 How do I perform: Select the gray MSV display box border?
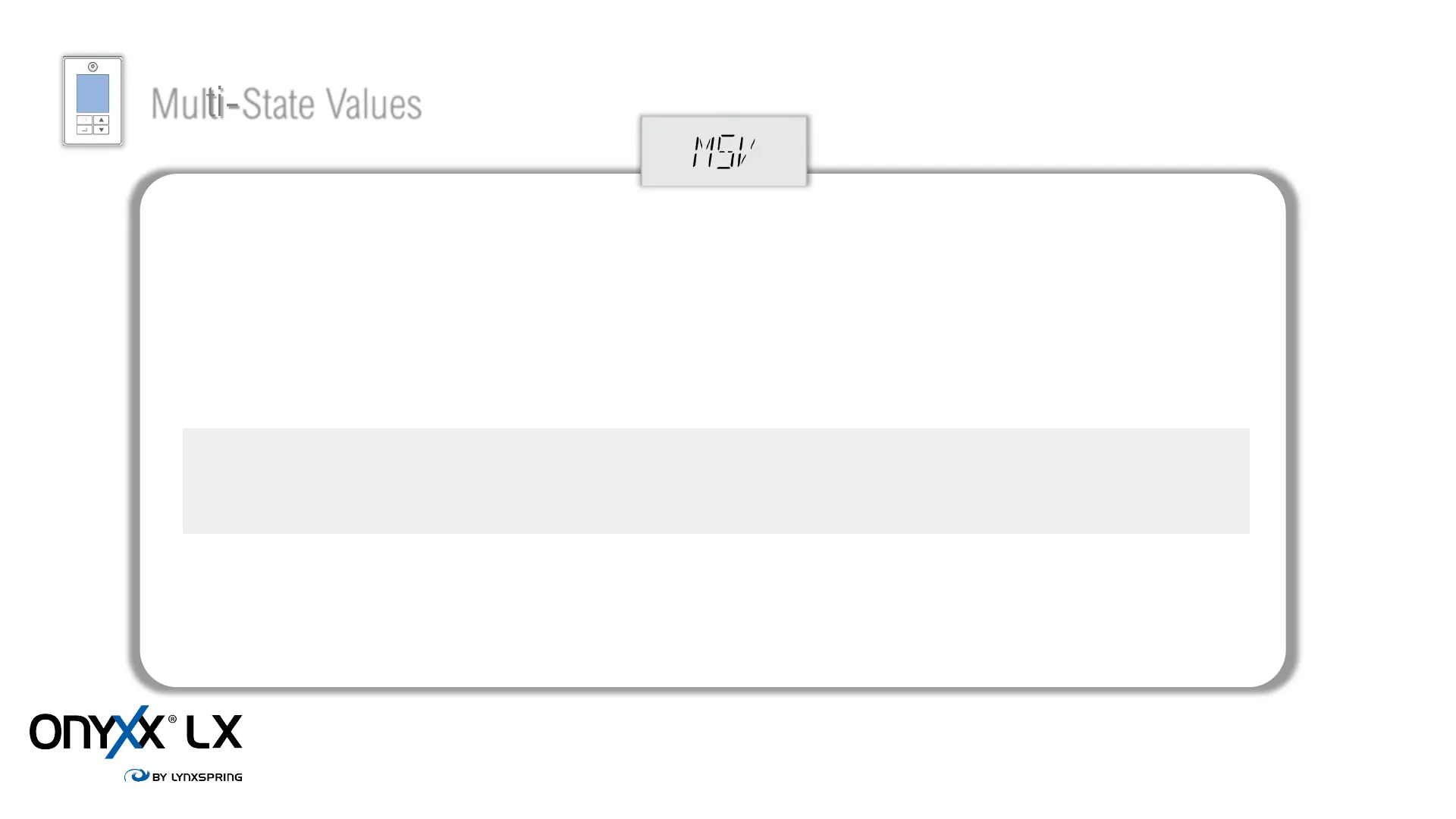tap(724, 151)
